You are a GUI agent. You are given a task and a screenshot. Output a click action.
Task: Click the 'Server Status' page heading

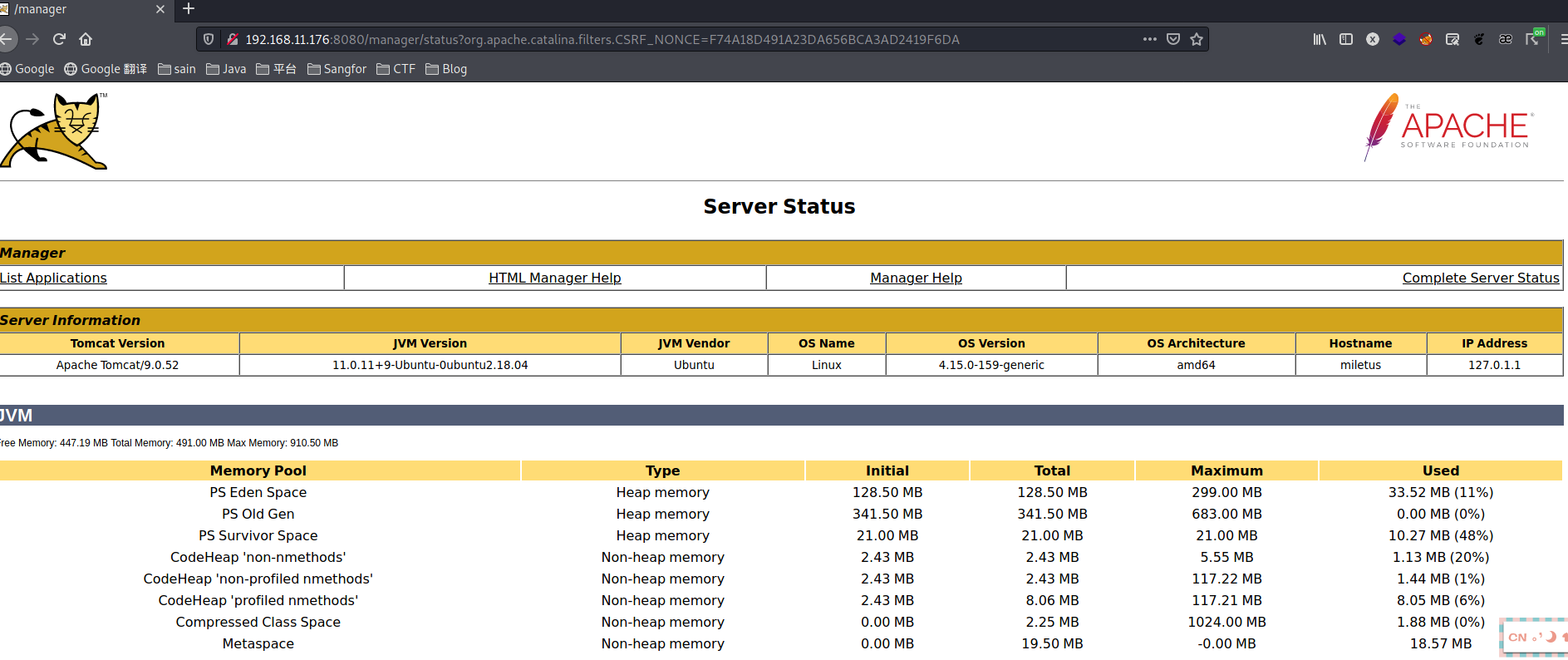(779, 206)
